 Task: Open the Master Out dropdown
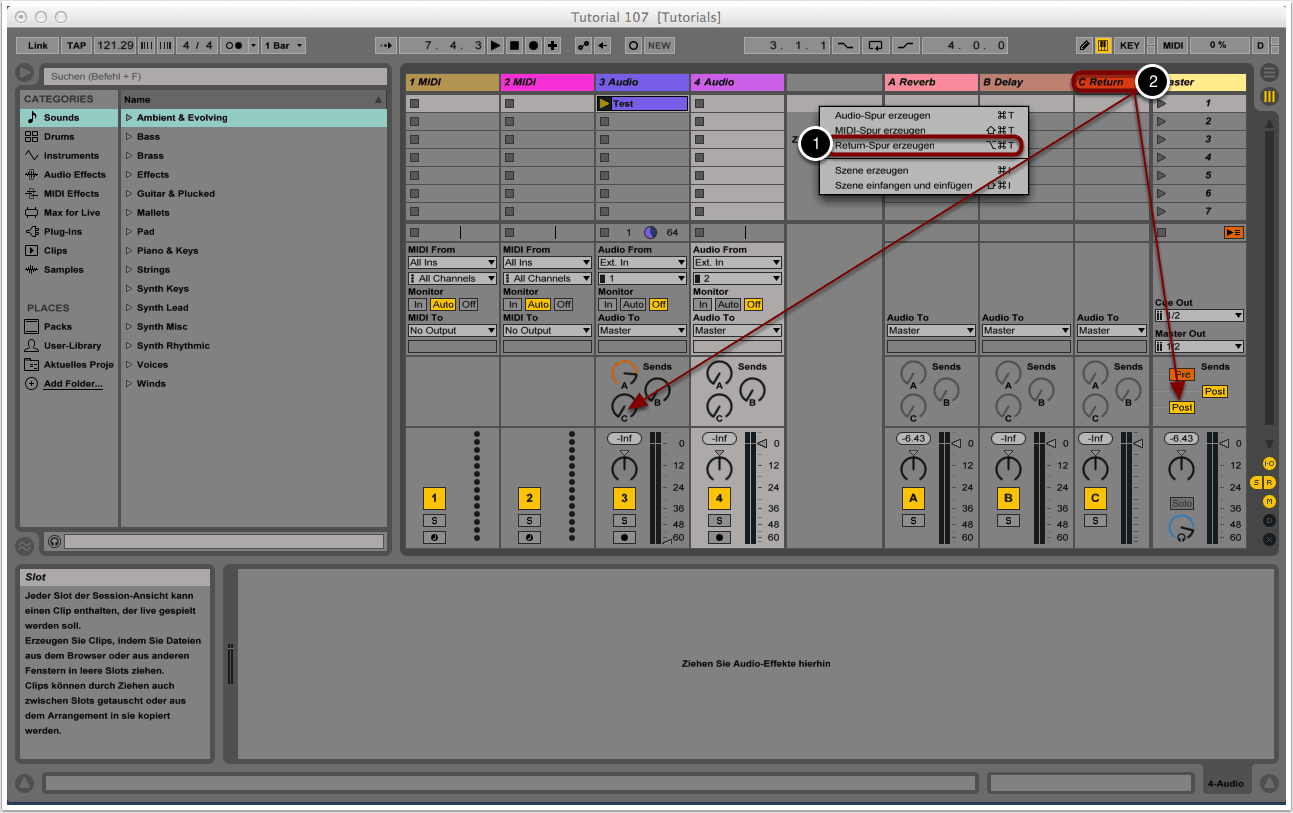click(1198, 346)
